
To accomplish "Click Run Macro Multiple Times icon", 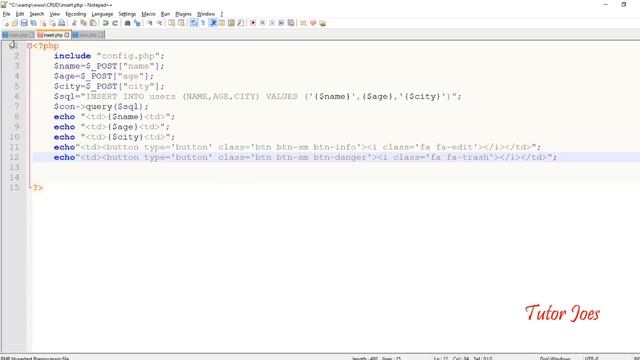I will point(281,23).
